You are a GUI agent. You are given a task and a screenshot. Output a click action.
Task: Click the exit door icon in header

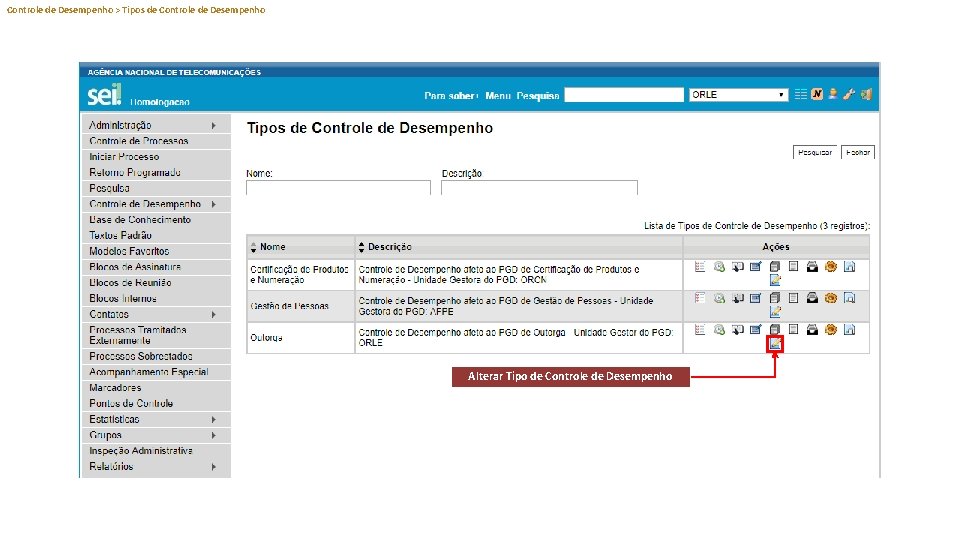tap(866, 94)
